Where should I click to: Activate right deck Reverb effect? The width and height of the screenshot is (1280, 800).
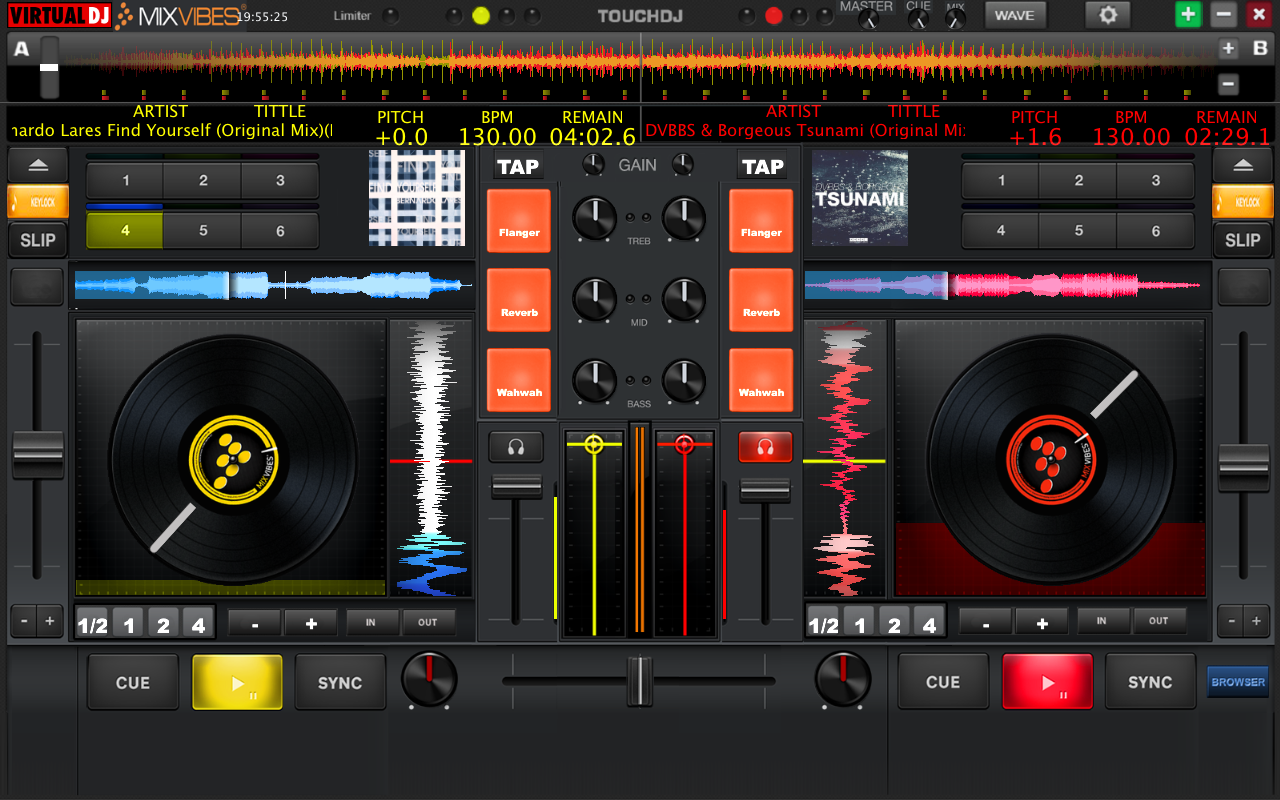(761, 301)
